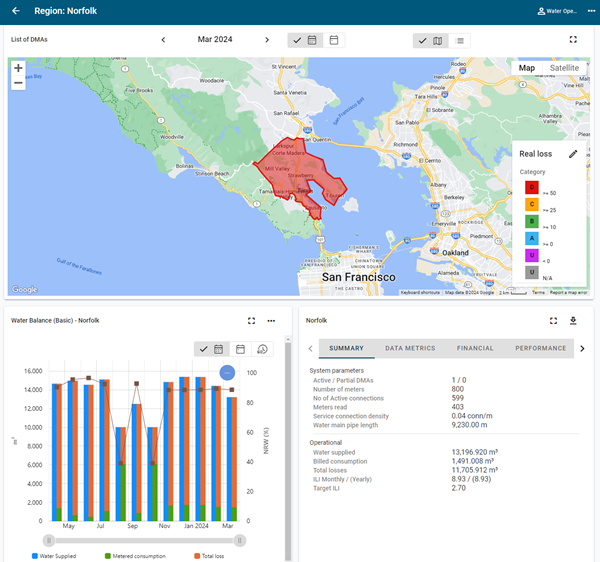Viewport: 600px width, 562px height.
Task: Open the SUMMARY tab
Action: click(346, 348)
